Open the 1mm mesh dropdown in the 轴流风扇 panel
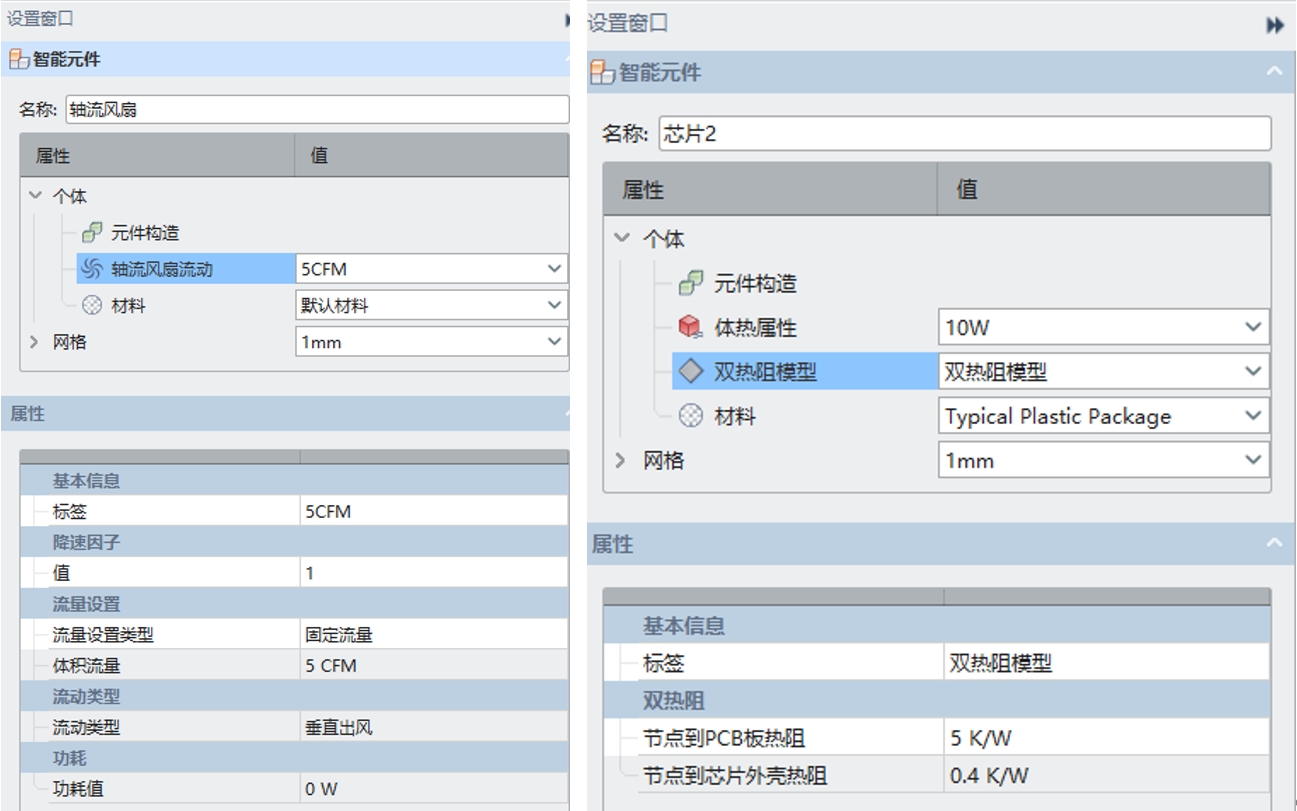The height and width of the screenshot is (811, 1297). point(555,342)
